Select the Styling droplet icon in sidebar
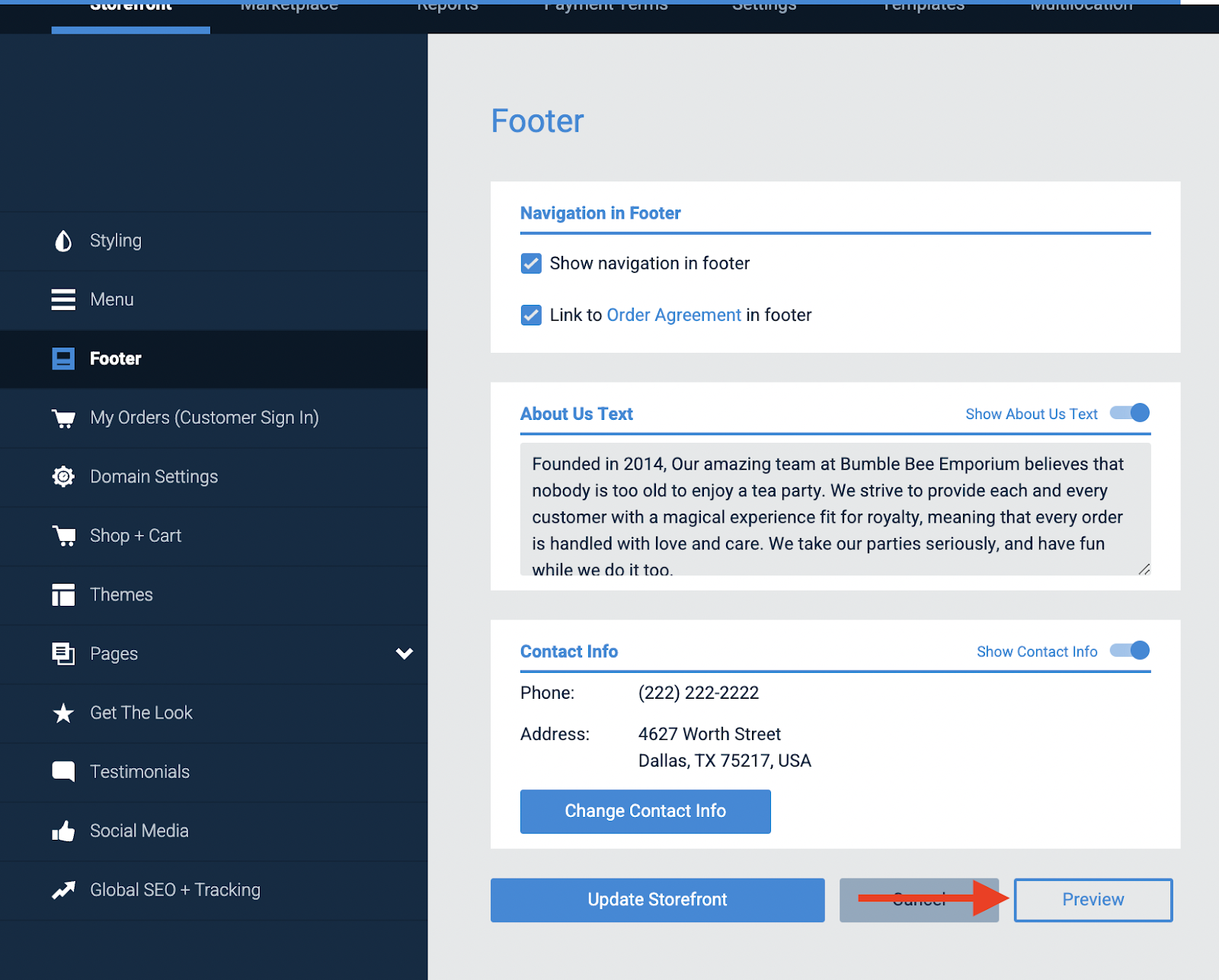 [x=64, y=241]
